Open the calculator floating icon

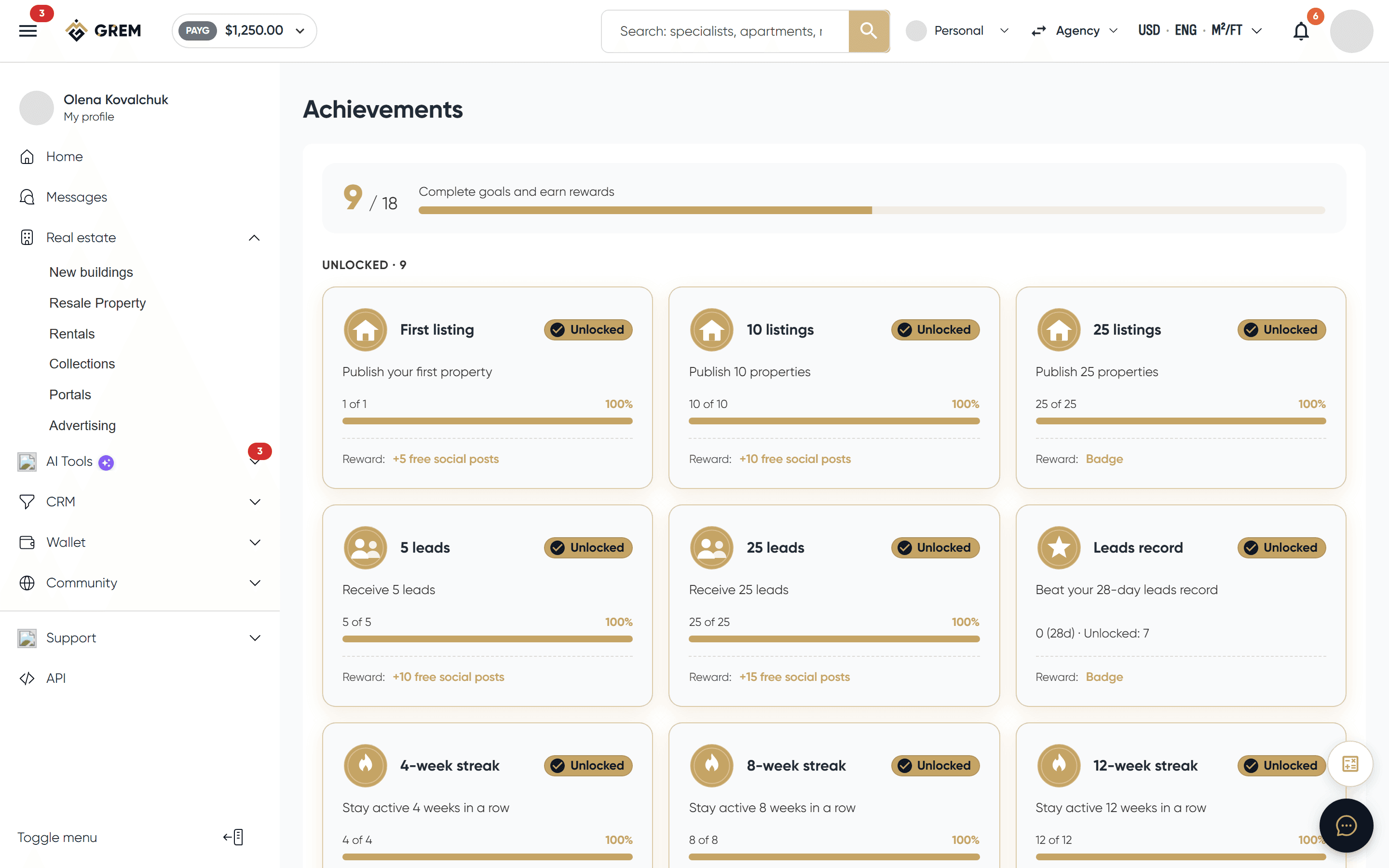pos(1350,764)
